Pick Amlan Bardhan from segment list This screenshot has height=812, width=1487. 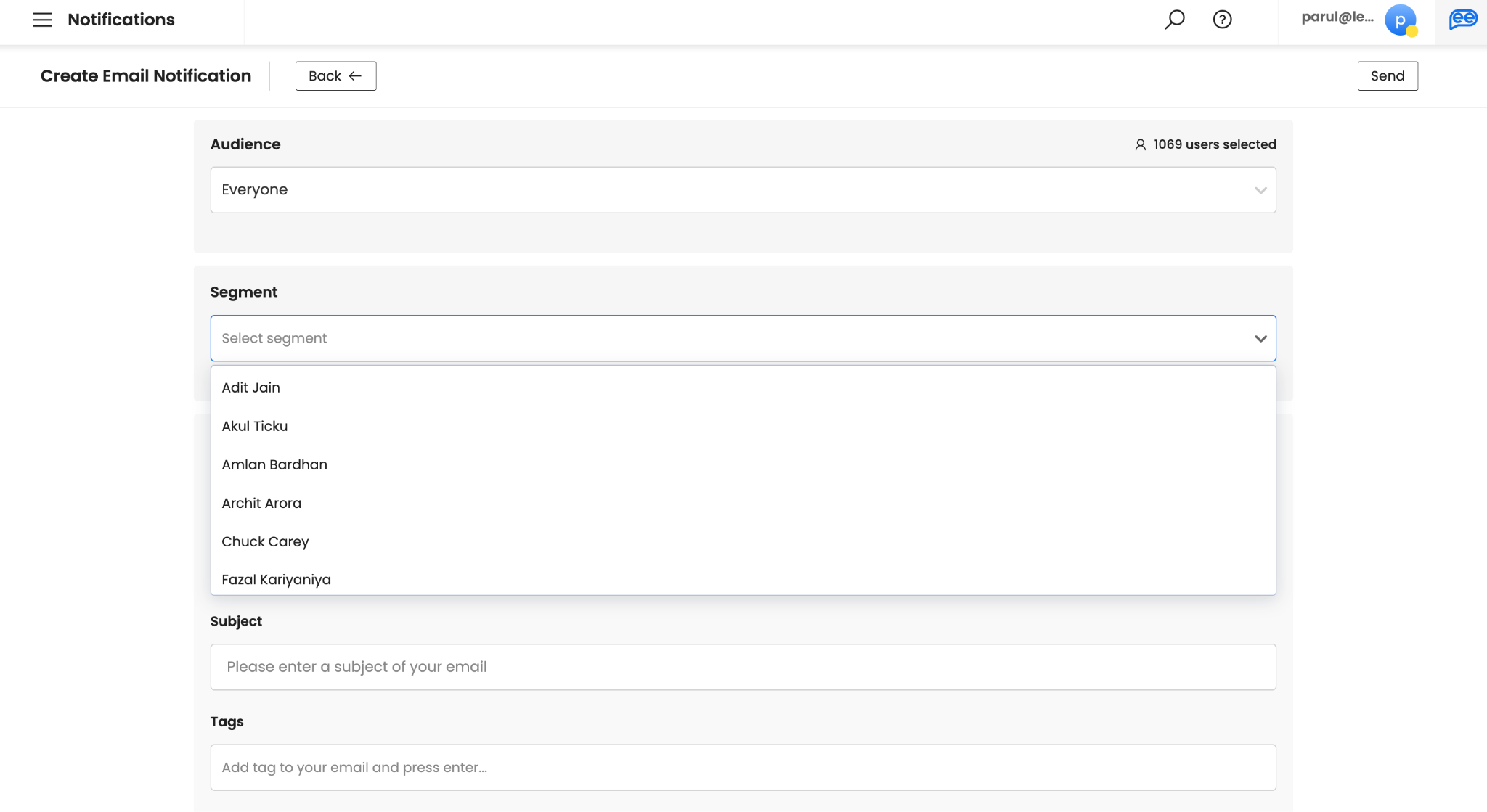click(x=274, y=464)
